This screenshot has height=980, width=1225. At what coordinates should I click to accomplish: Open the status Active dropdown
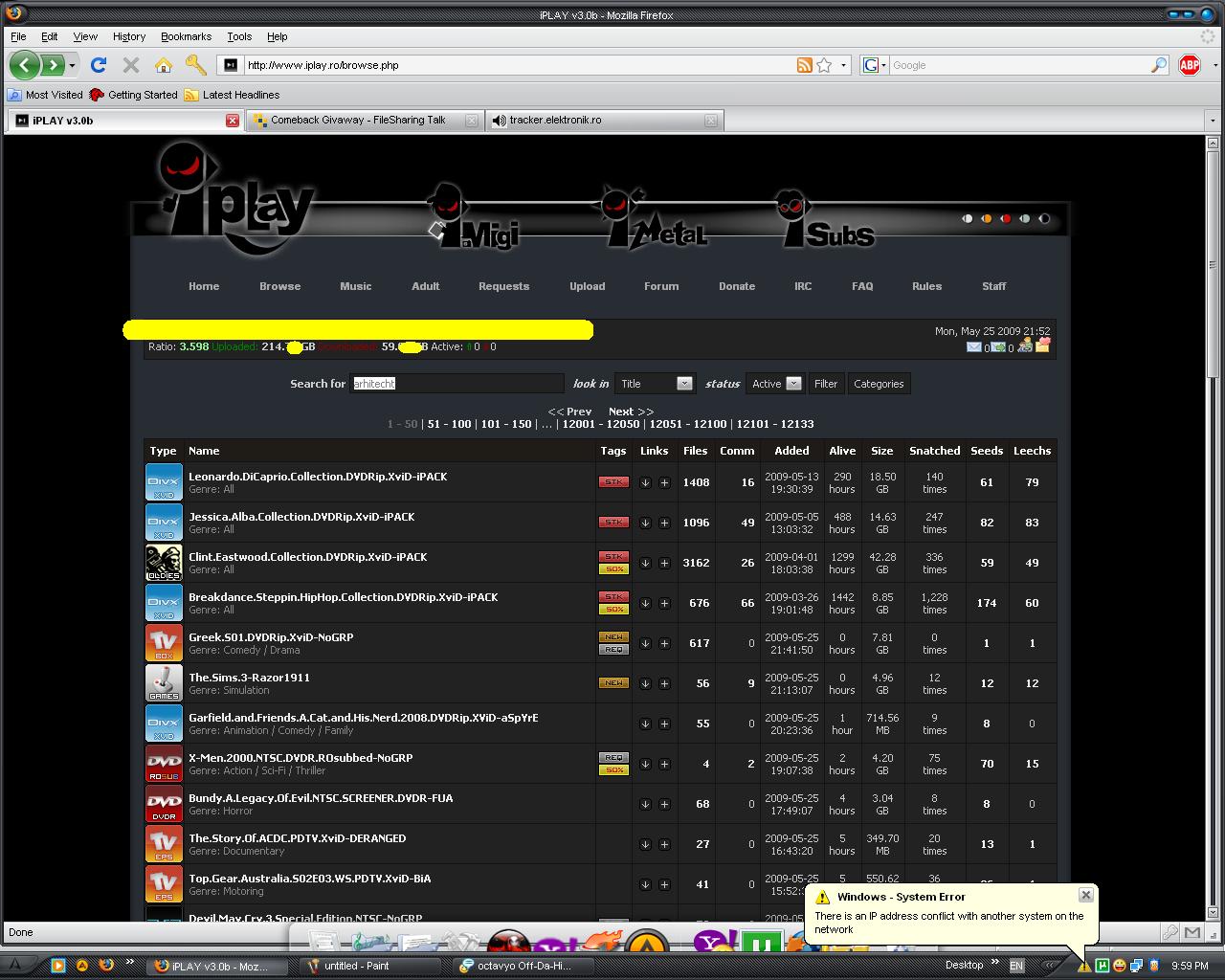(x=773, y=384)
